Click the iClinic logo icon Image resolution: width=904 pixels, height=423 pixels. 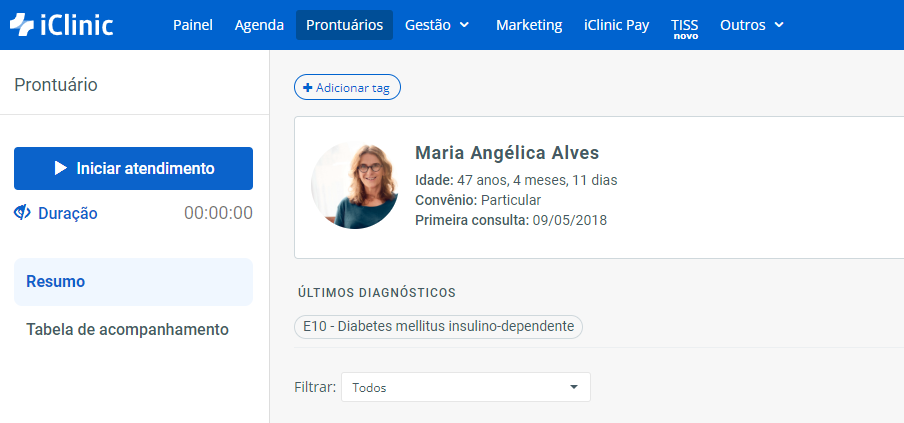tap(22, 25)
